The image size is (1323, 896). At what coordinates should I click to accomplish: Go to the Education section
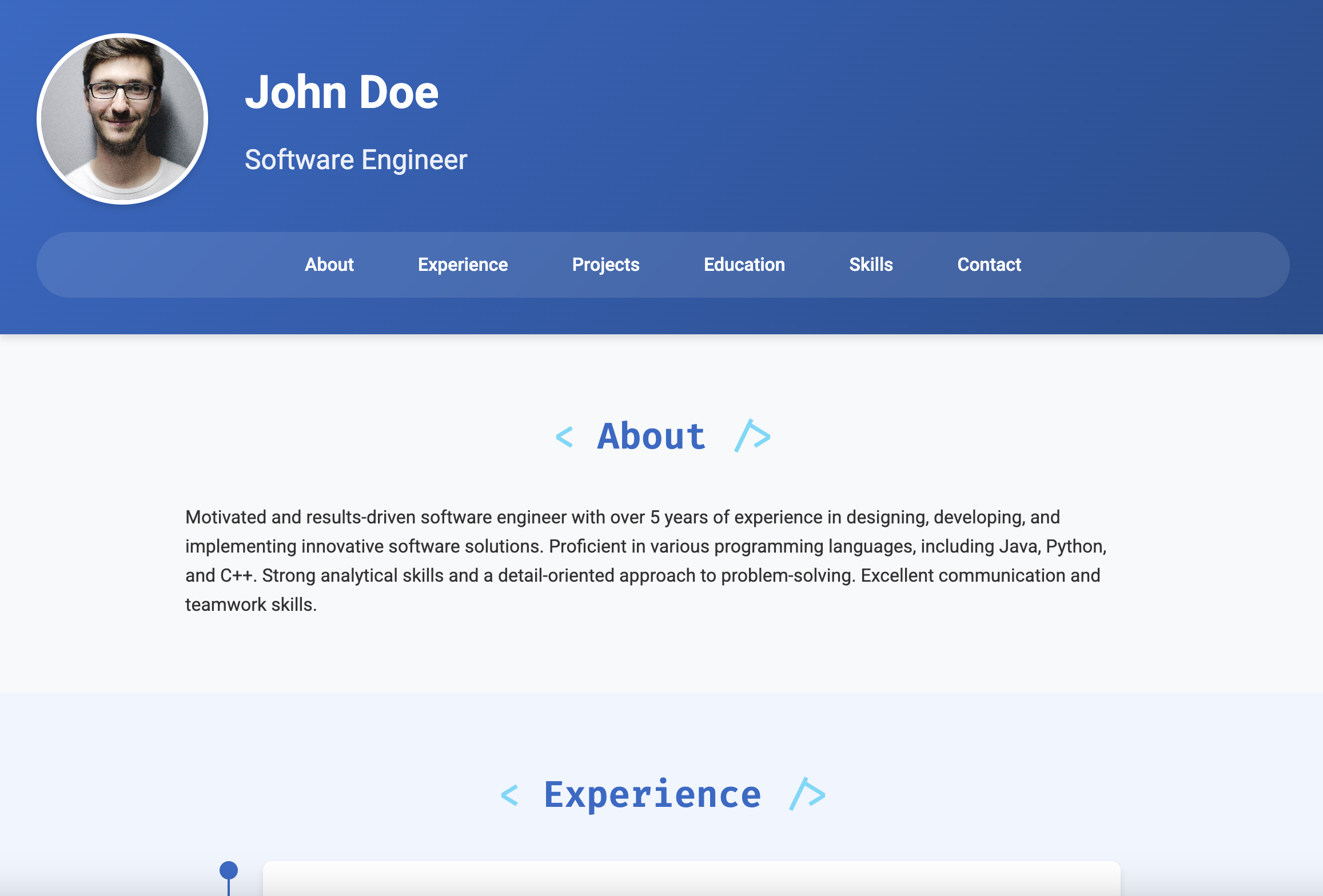[744, 265]
